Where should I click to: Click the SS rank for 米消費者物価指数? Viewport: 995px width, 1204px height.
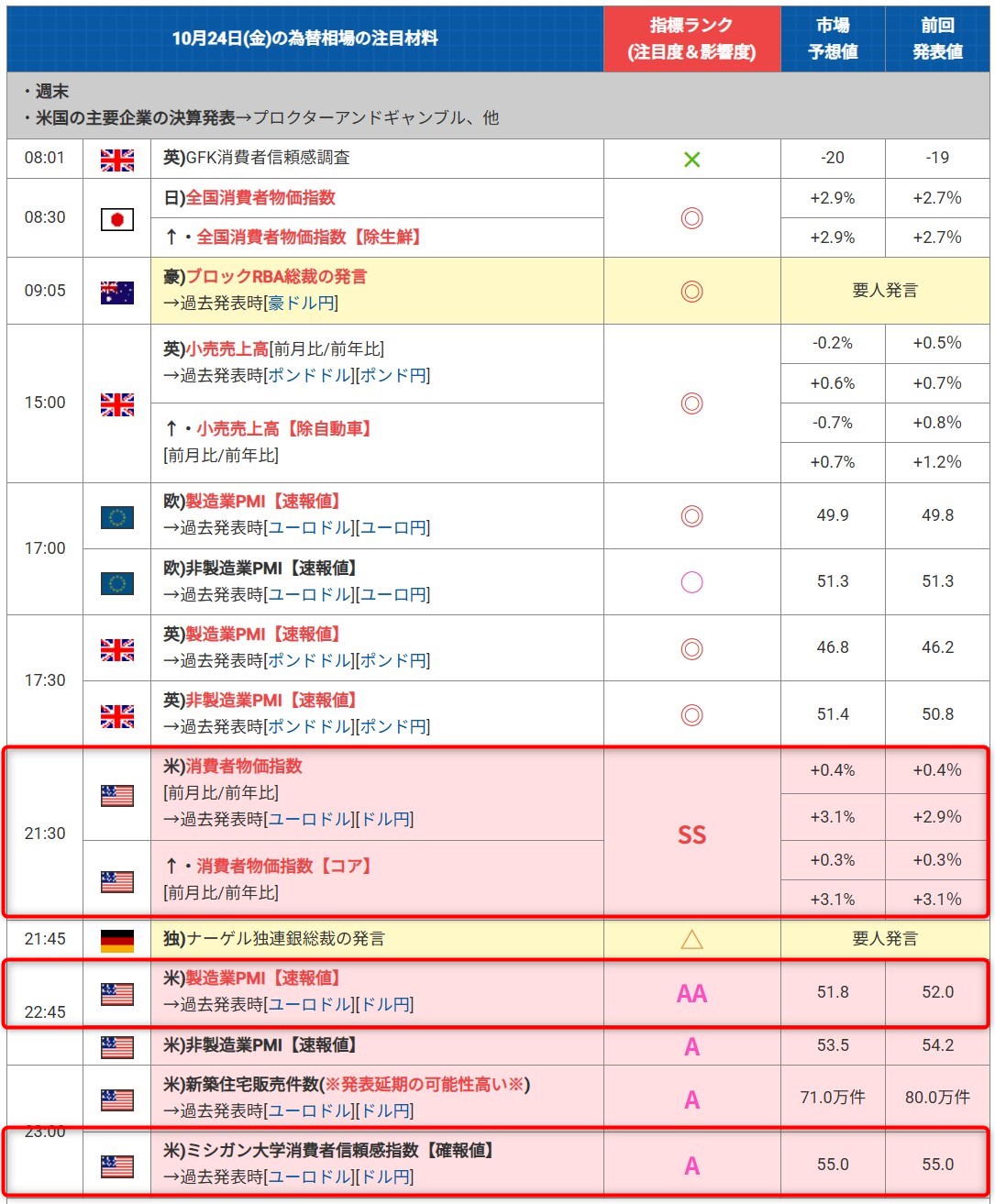[x=691, y=834]
